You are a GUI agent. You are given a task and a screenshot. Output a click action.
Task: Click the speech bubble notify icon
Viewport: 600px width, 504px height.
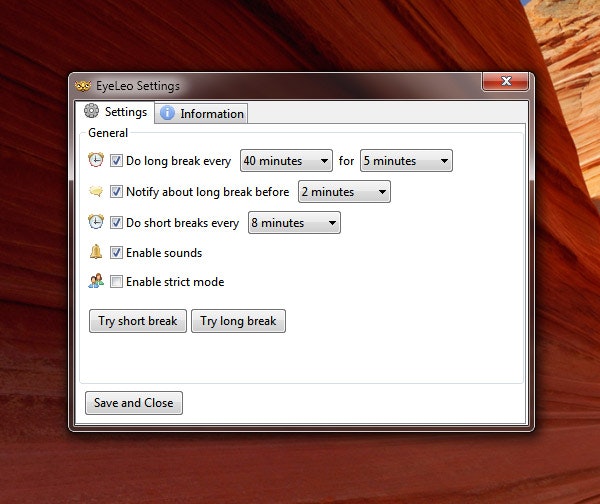[x=96, y=191]
